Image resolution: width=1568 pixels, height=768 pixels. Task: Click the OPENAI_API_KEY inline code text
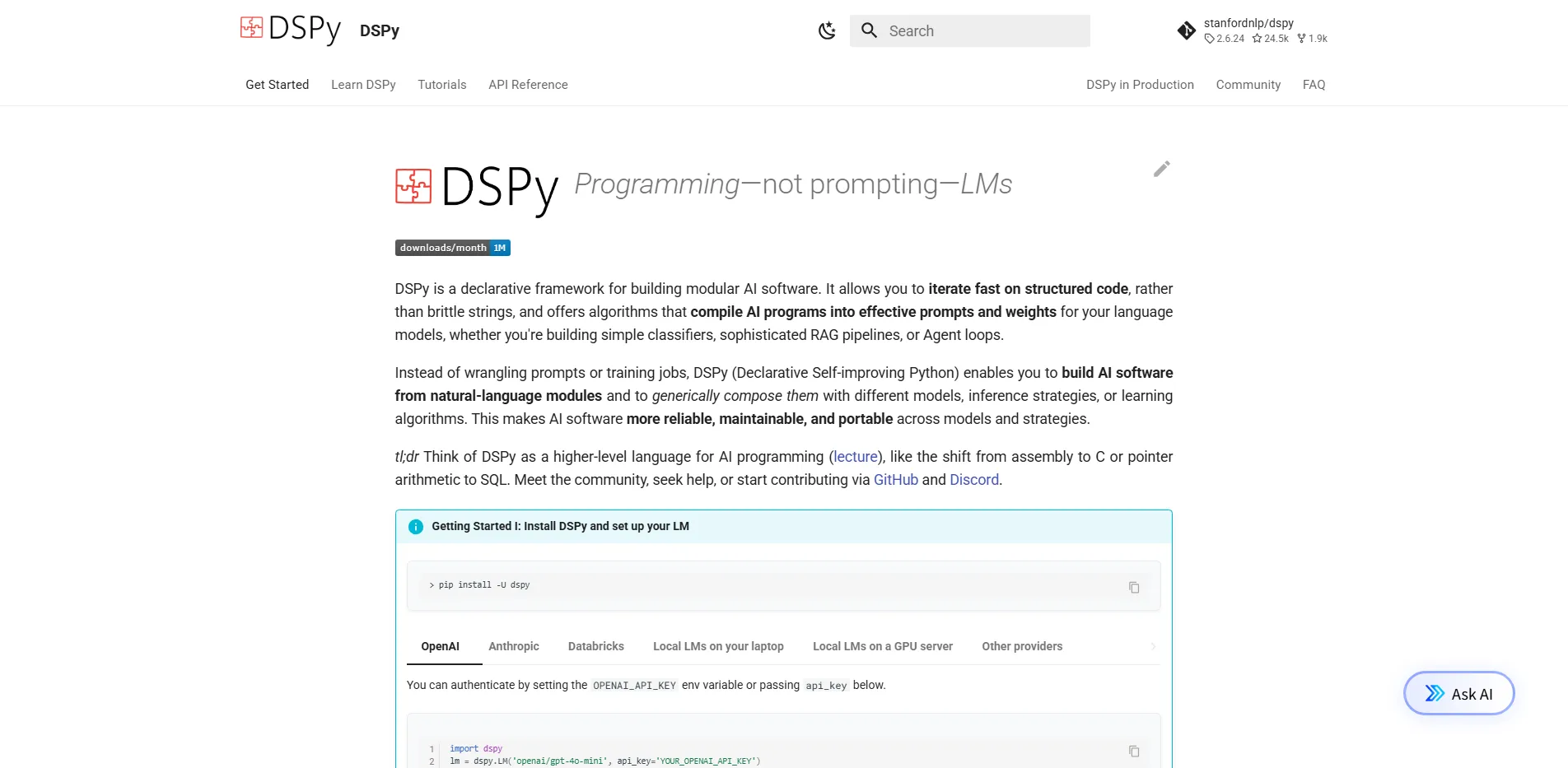634,686
